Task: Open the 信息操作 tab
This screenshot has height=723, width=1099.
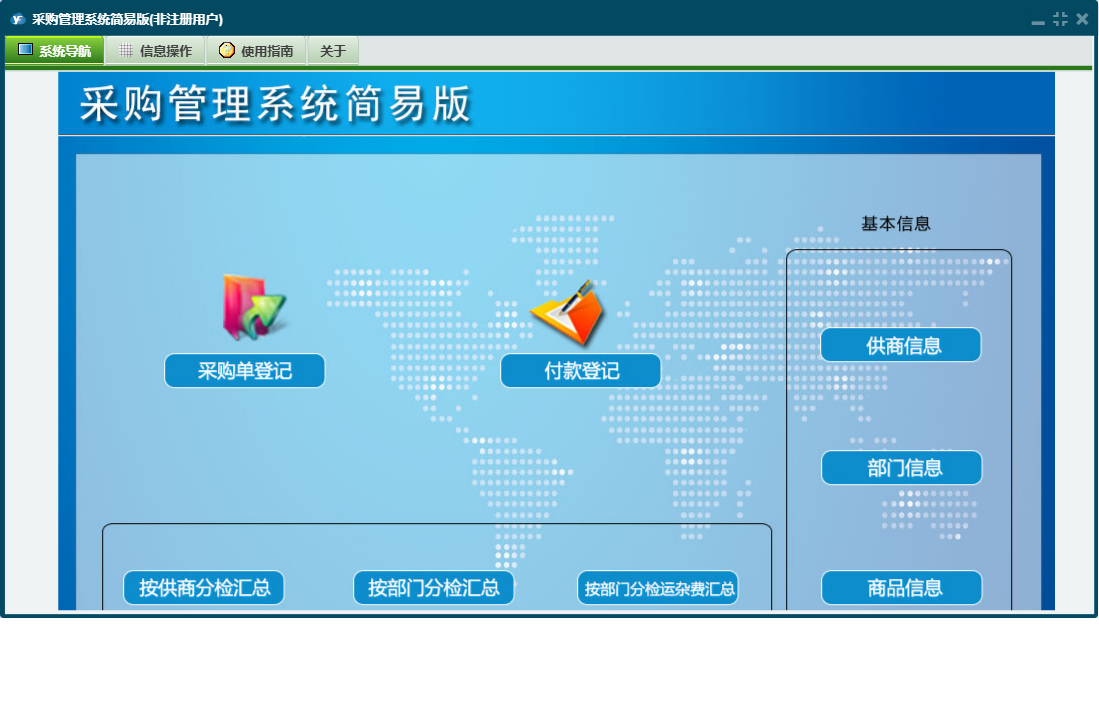Action: 155,51
